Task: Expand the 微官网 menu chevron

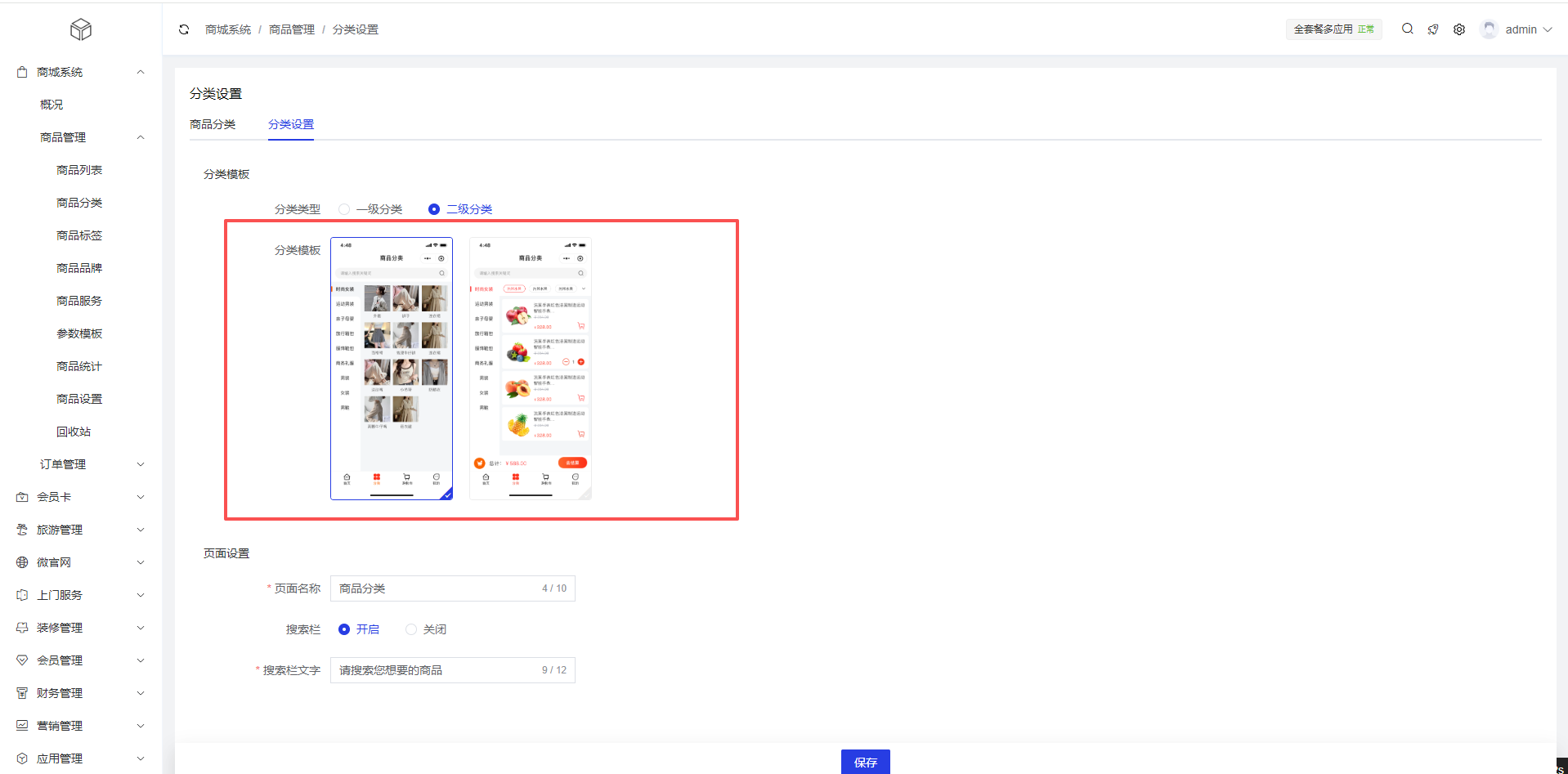Action: pyautogui.click(x=141, y=562)
